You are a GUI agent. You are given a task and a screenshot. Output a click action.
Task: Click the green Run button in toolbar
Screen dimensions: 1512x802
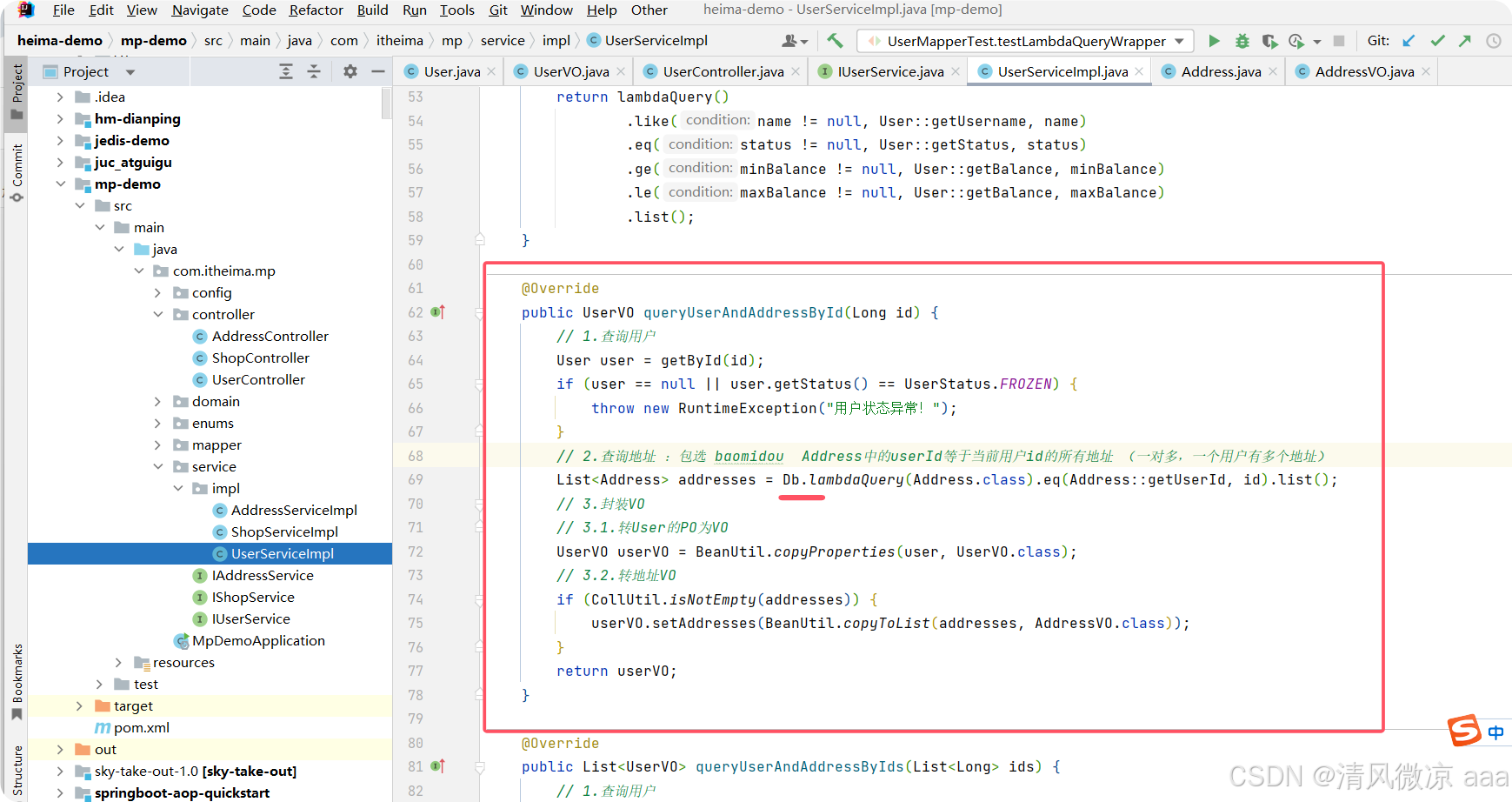[x=1214, y=41]
